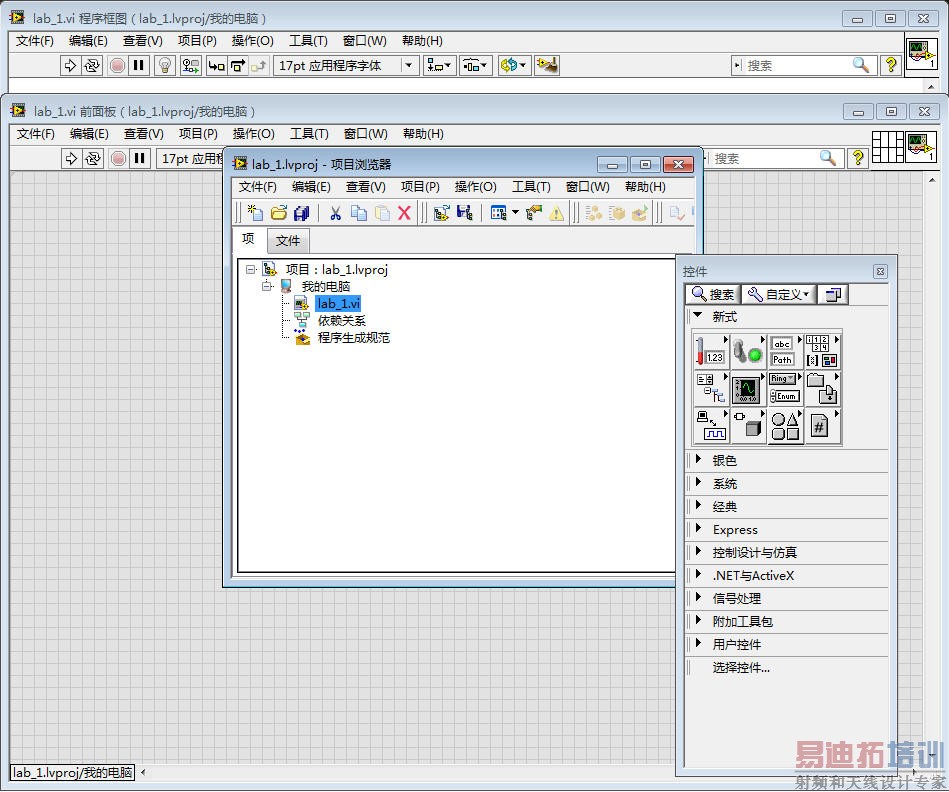Click the Cut scissors icon in Project Explorer
Viewport: 949px width, 792px height.
[336, 213]
